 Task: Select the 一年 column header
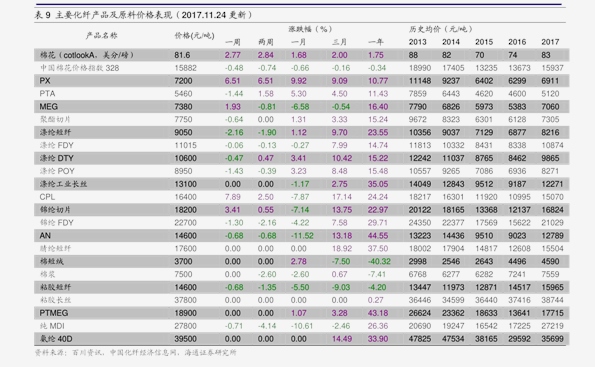pyautogui.click(x=376, y=42)
